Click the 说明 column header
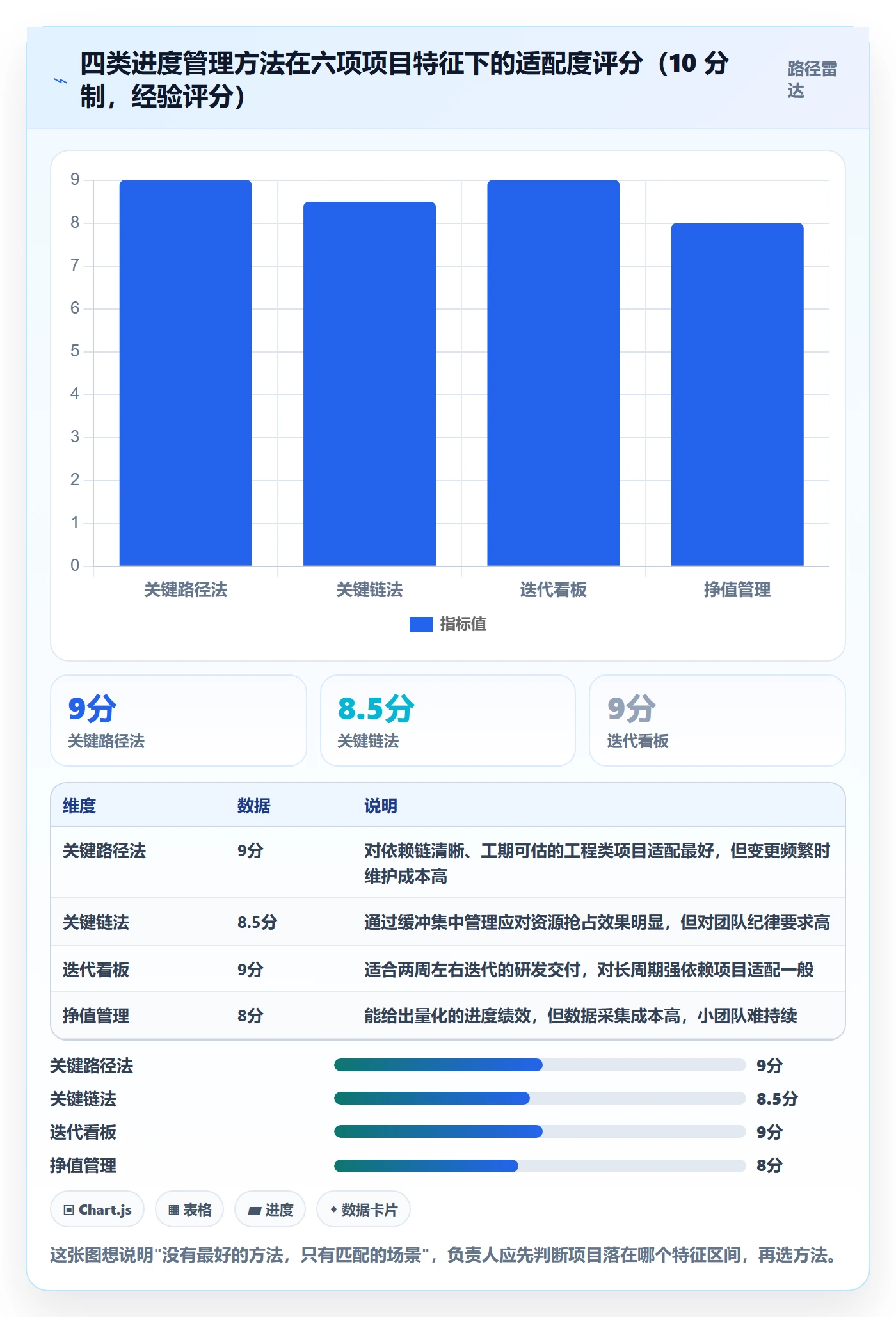 click(x=381, y=806)
